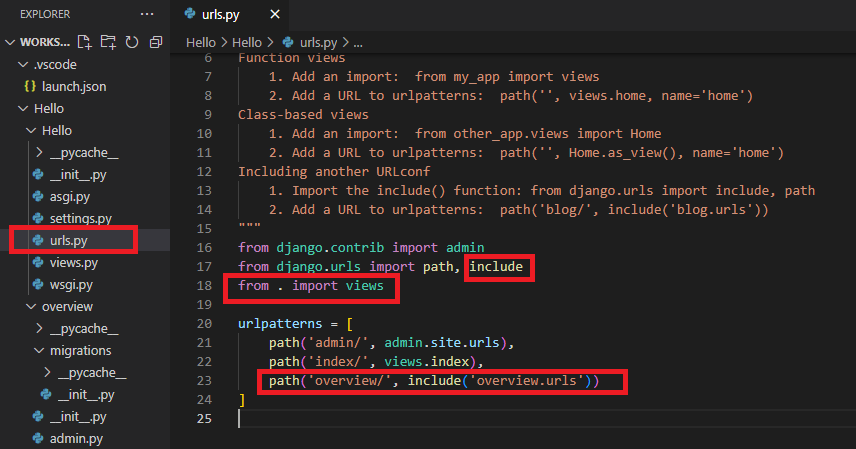Click the New File icon in Explorer
Screen dimensions: 856x449
tap(84, 42)
